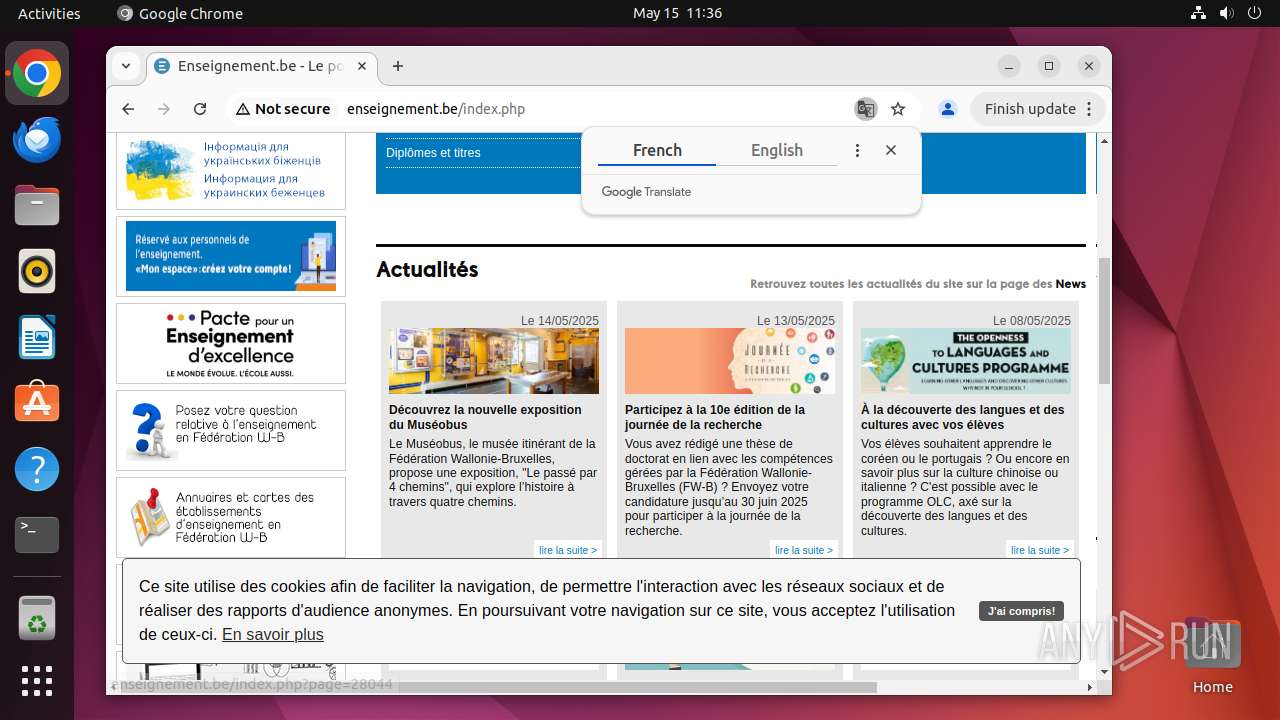The image size is (1280, 720).
Task: Launch Terminal from dock
Action: click(x=37, y=535)
